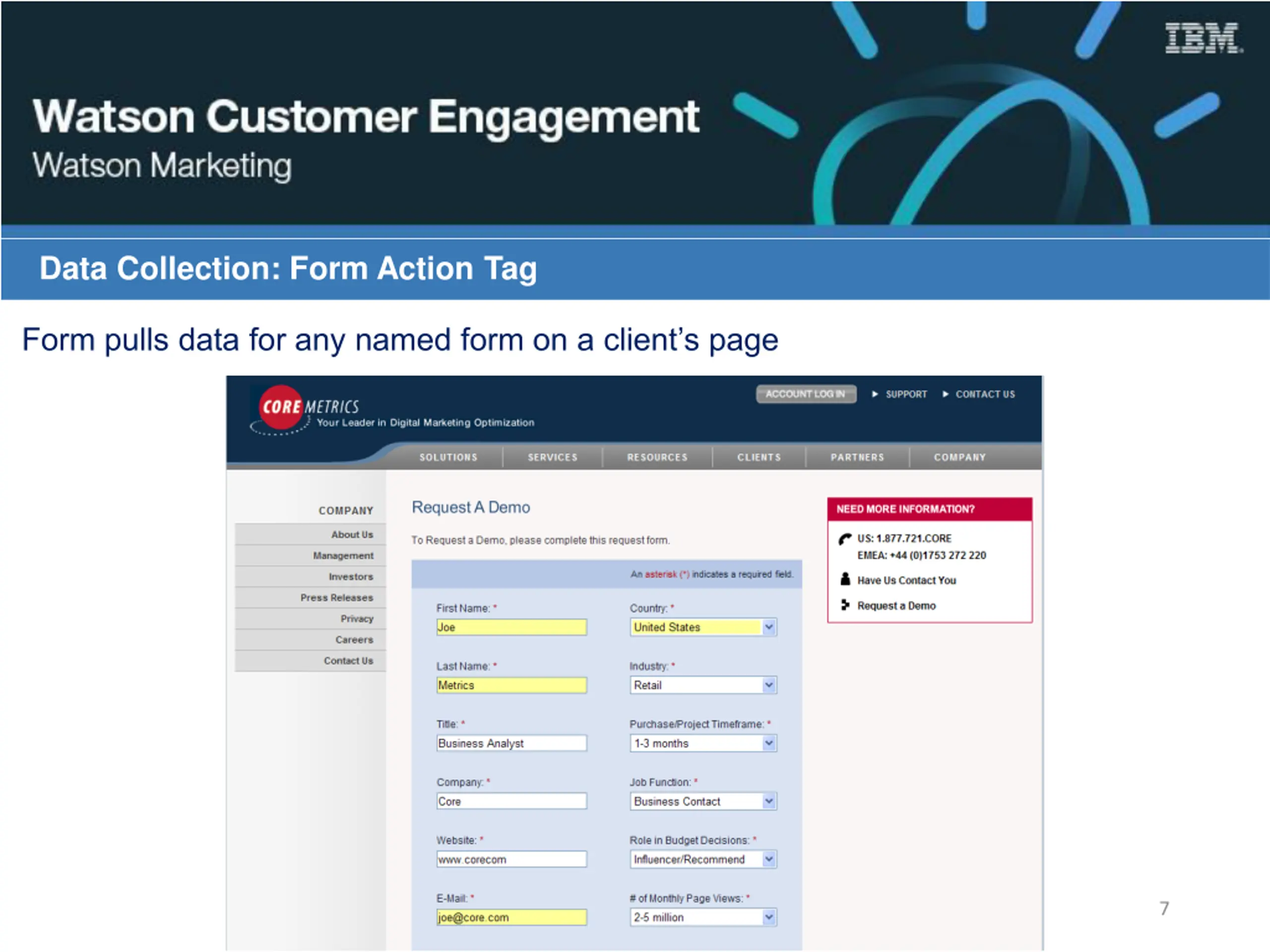1270x952 pixels.
Task: Click the US: 1.877.721.CORE phone number
Action: coord(904,538)
